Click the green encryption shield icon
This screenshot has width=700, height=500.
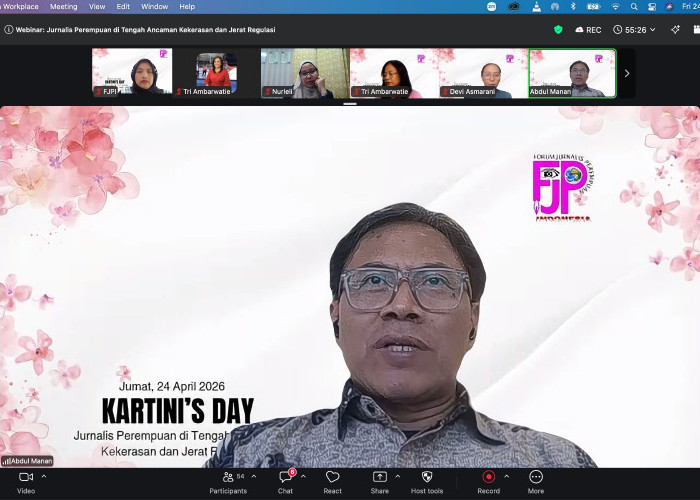coord(558,30)
